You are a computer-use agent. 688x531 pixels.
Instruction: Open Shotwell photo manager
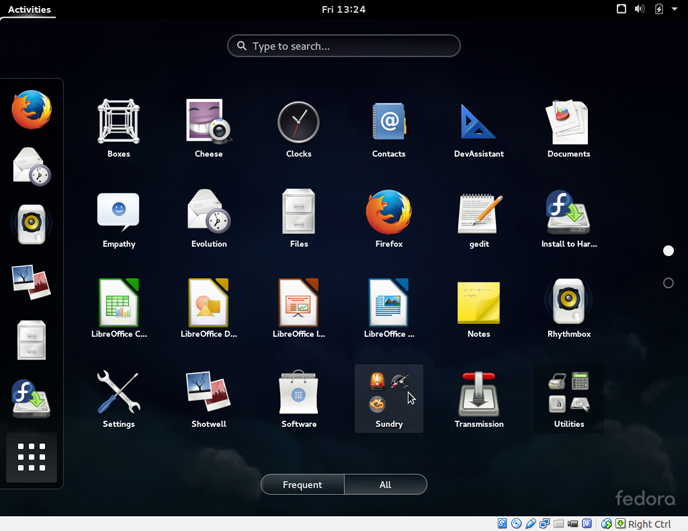pos(208,393)
